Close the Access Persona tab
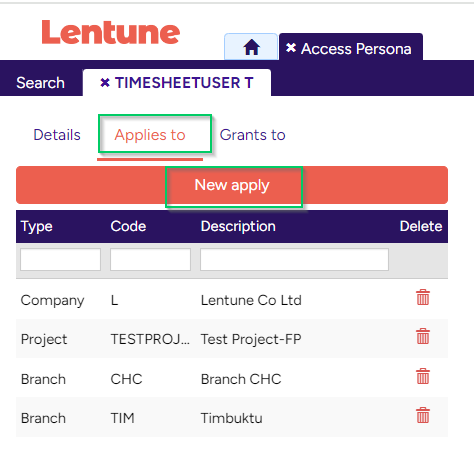Image resolution: width=474 pixels, height=455 pixels. (x=291, y=48)
